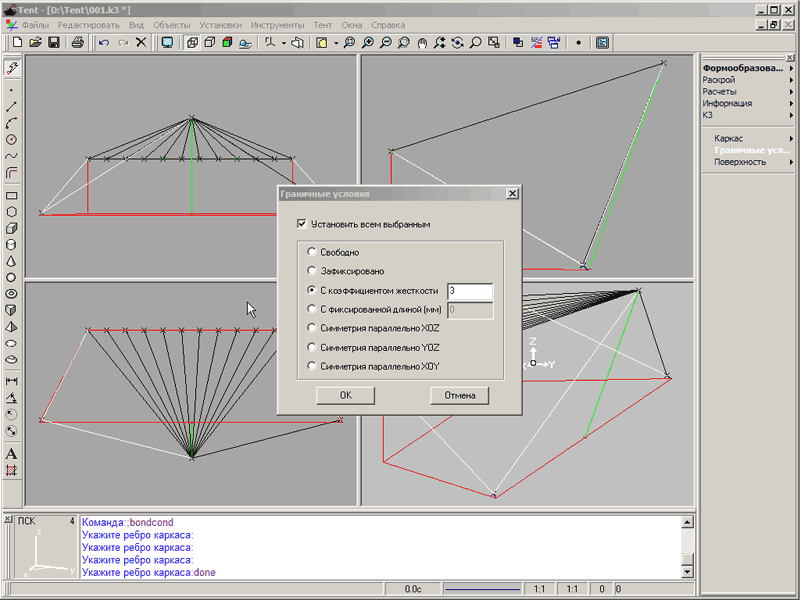800x600 pixels.
Task: Select the arc drawing tool in the left toolbar
Action: (x=11, y=123)
